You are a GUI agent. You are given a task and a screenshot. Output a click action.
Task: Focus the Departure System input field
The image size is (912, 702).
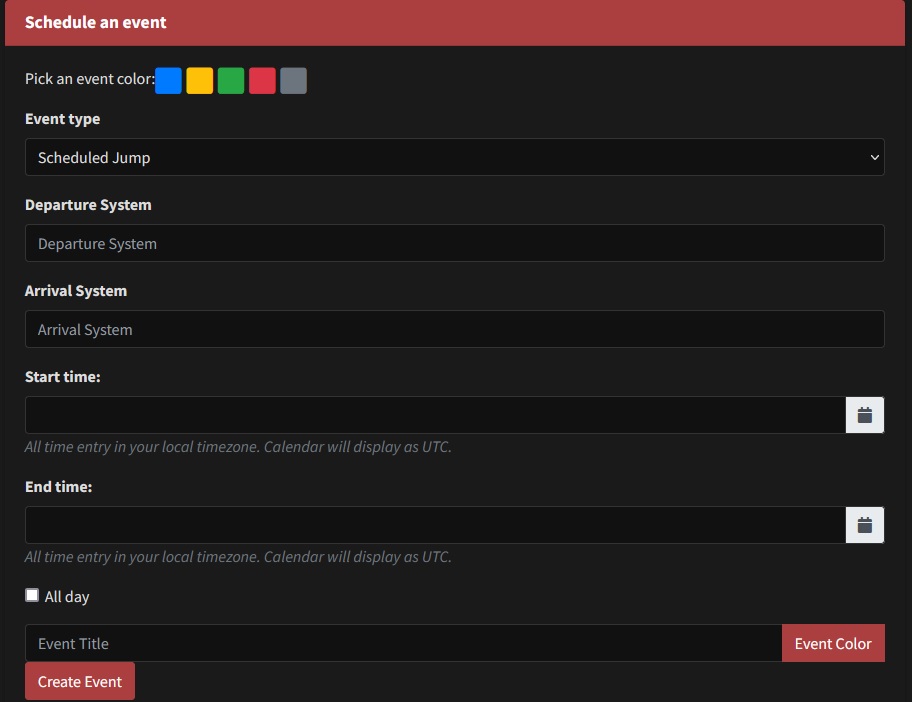[x=455, y=243]
